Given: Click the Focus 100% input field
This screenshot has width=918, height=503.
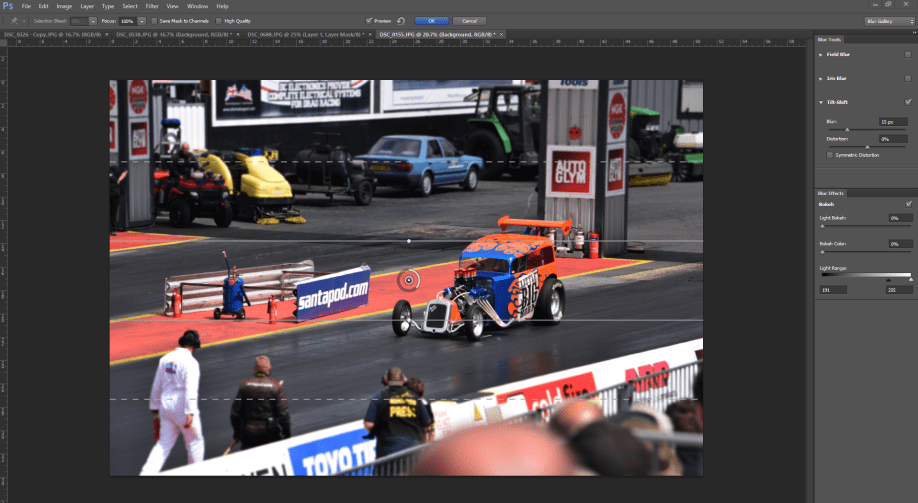Looking at the screenshot, I should pos(127,21).
